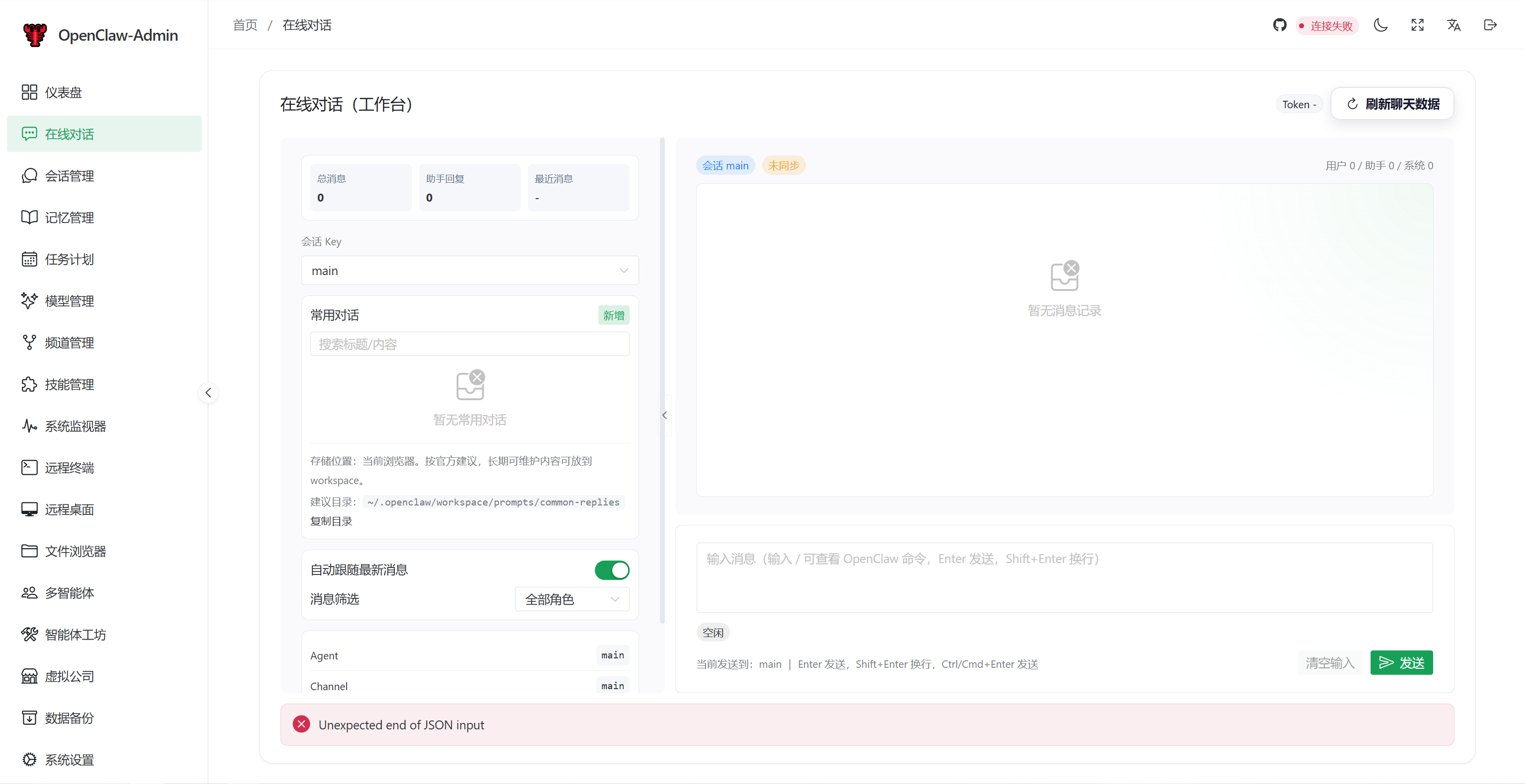
Task: Click the OpenClaw-Admin lobster logo
Action: pos(35,35)
